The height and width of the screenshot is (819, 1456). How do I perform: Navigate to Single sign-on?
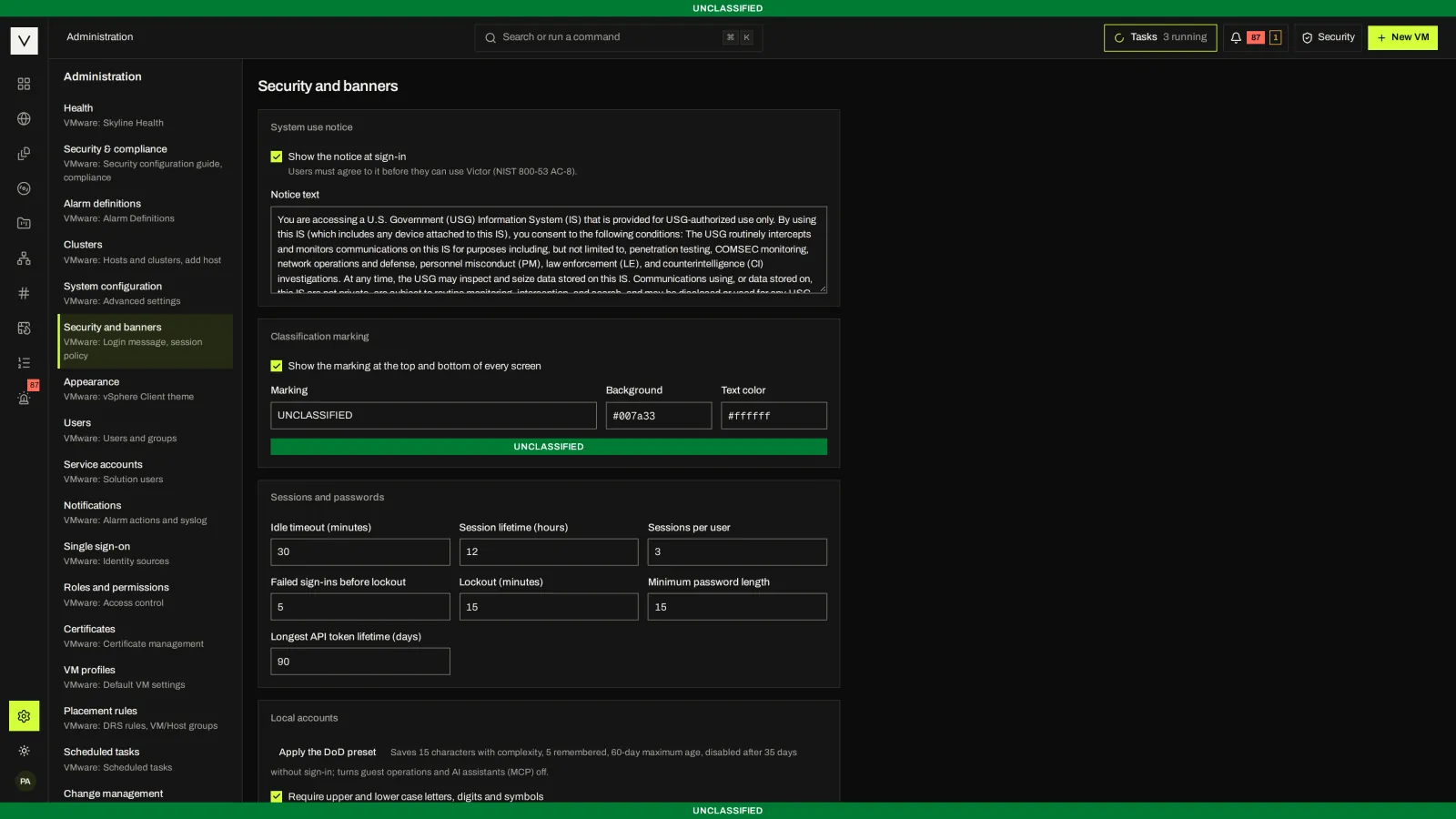[x=145, y=553]
